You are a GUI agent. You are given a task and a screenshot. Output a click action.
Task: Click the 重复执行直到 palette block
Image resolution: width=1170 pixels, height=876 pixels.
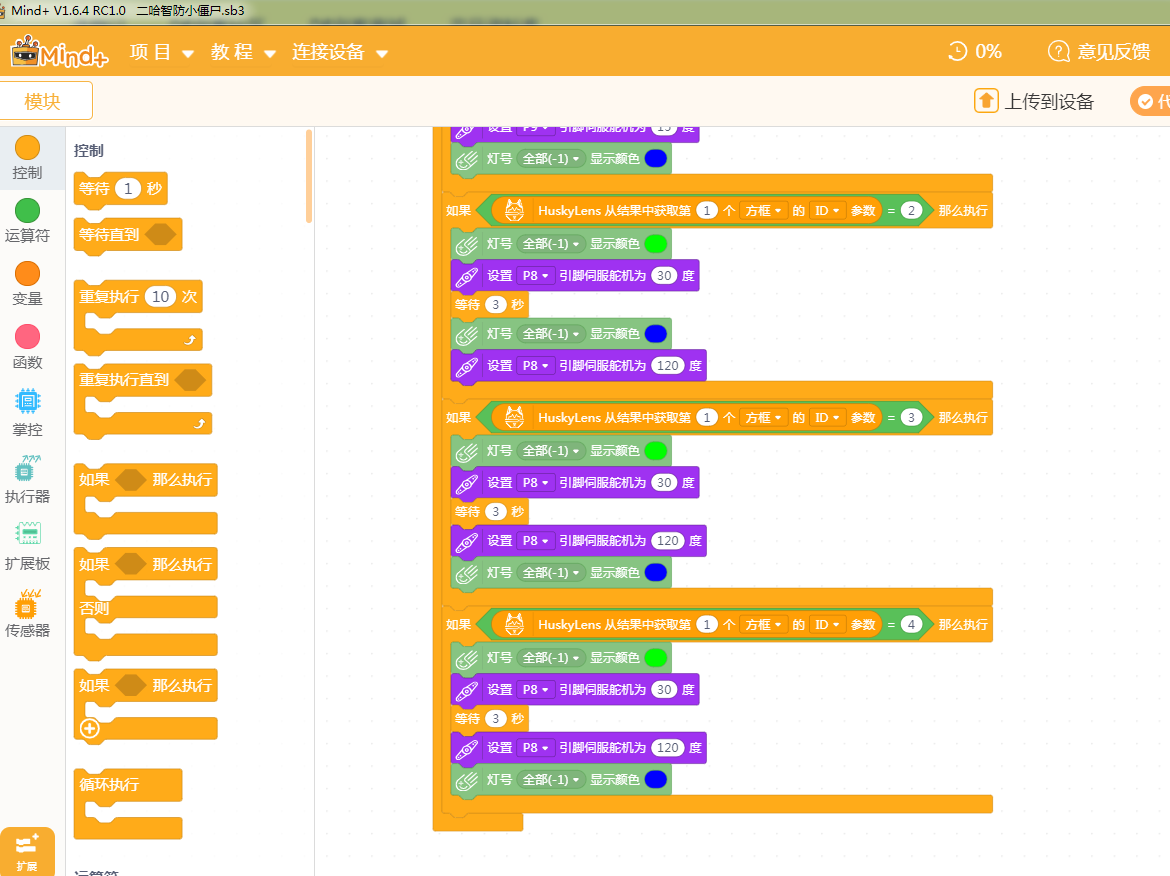click(143, 401)
